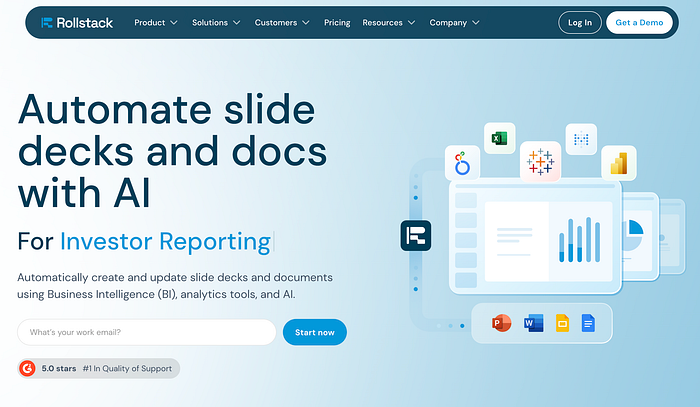Click the PowerPoint icon in the illustration

pos(501,323)
